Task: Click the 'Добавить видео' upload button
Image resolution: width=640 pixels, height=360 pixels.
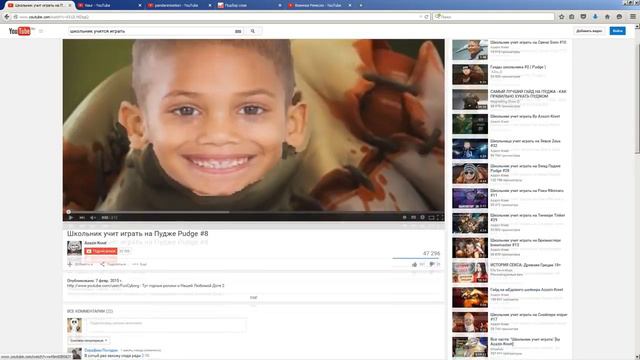Action: click(589, 31)
